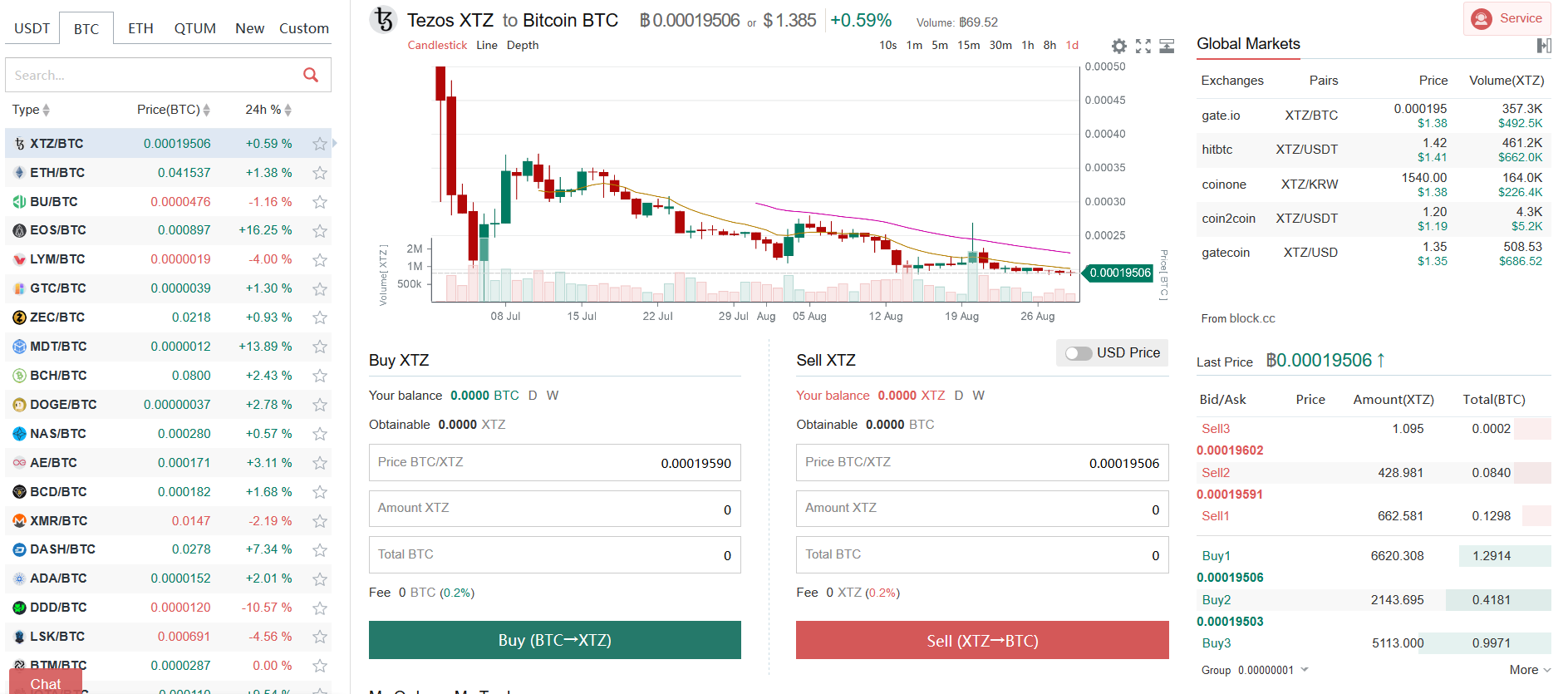Collapse Global Markets panel icon
Image resolution: width=1568 pixels, height=694 pixels.
[x=1544, y=46]
